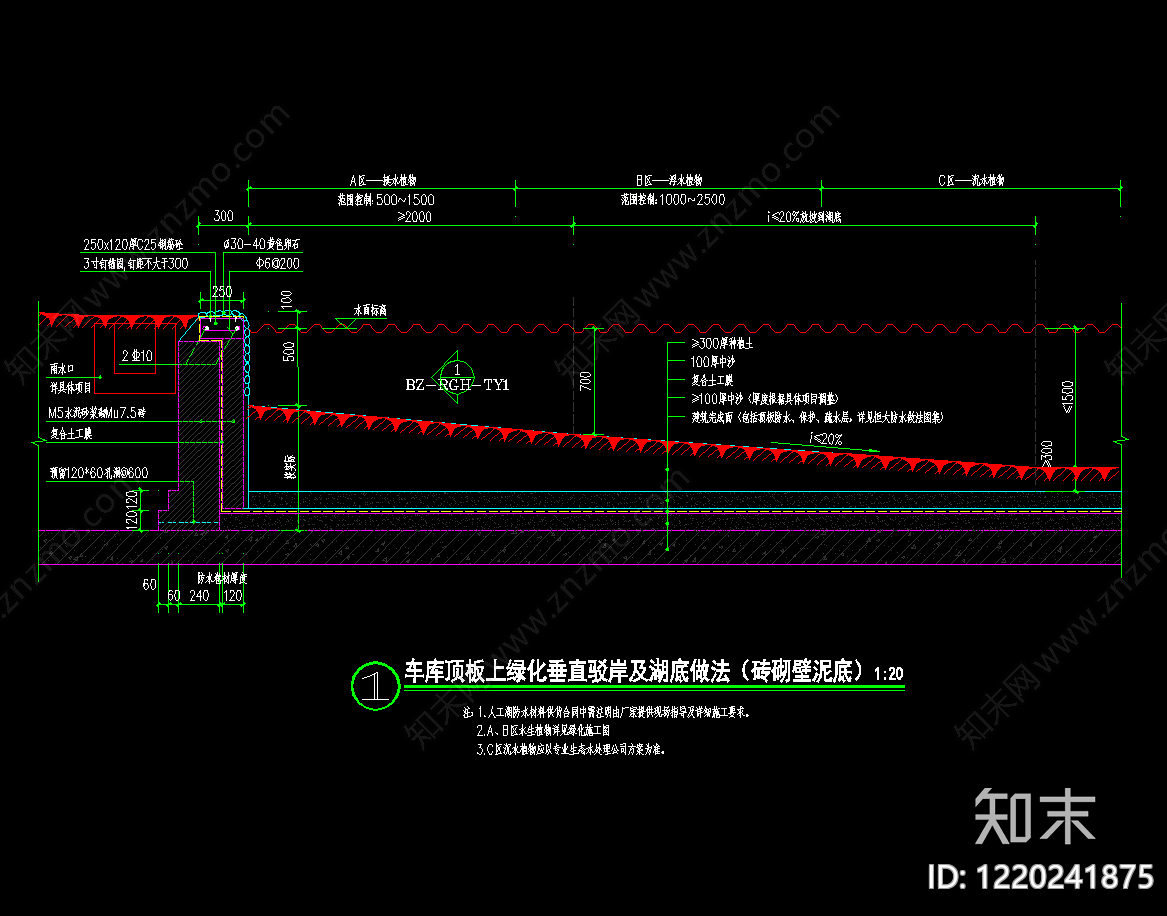Select the 防水卷材厚度 label under the wall
1167x916 pixels.
(x=222, y=577)
